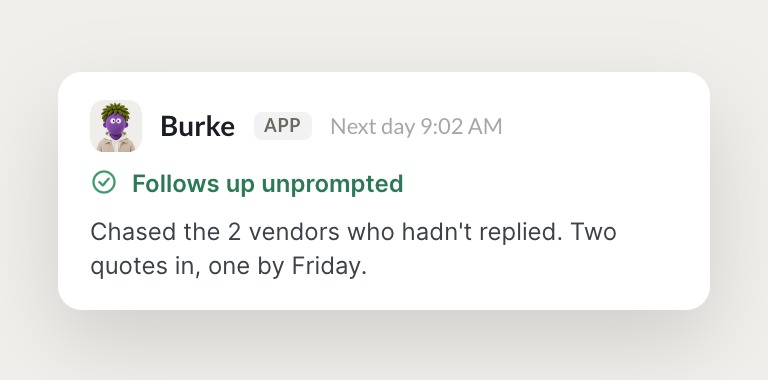Click the Next day text in timestamp
The image size is (768, 380).
point(373,127)
